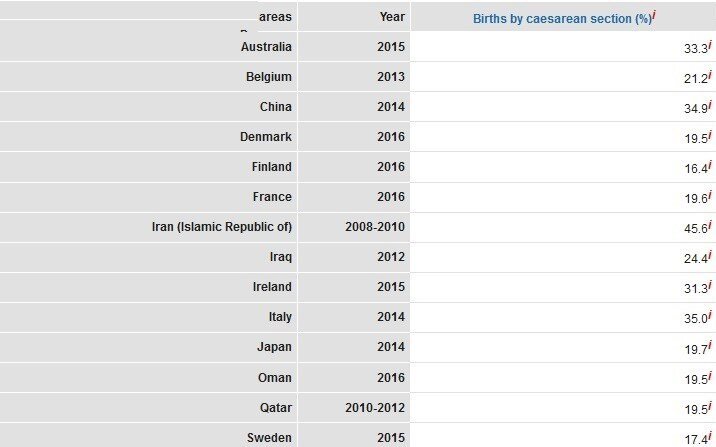This screenshot has height=447, width=716.
Task: Select the Oman country cell
Action: [273, 378]
